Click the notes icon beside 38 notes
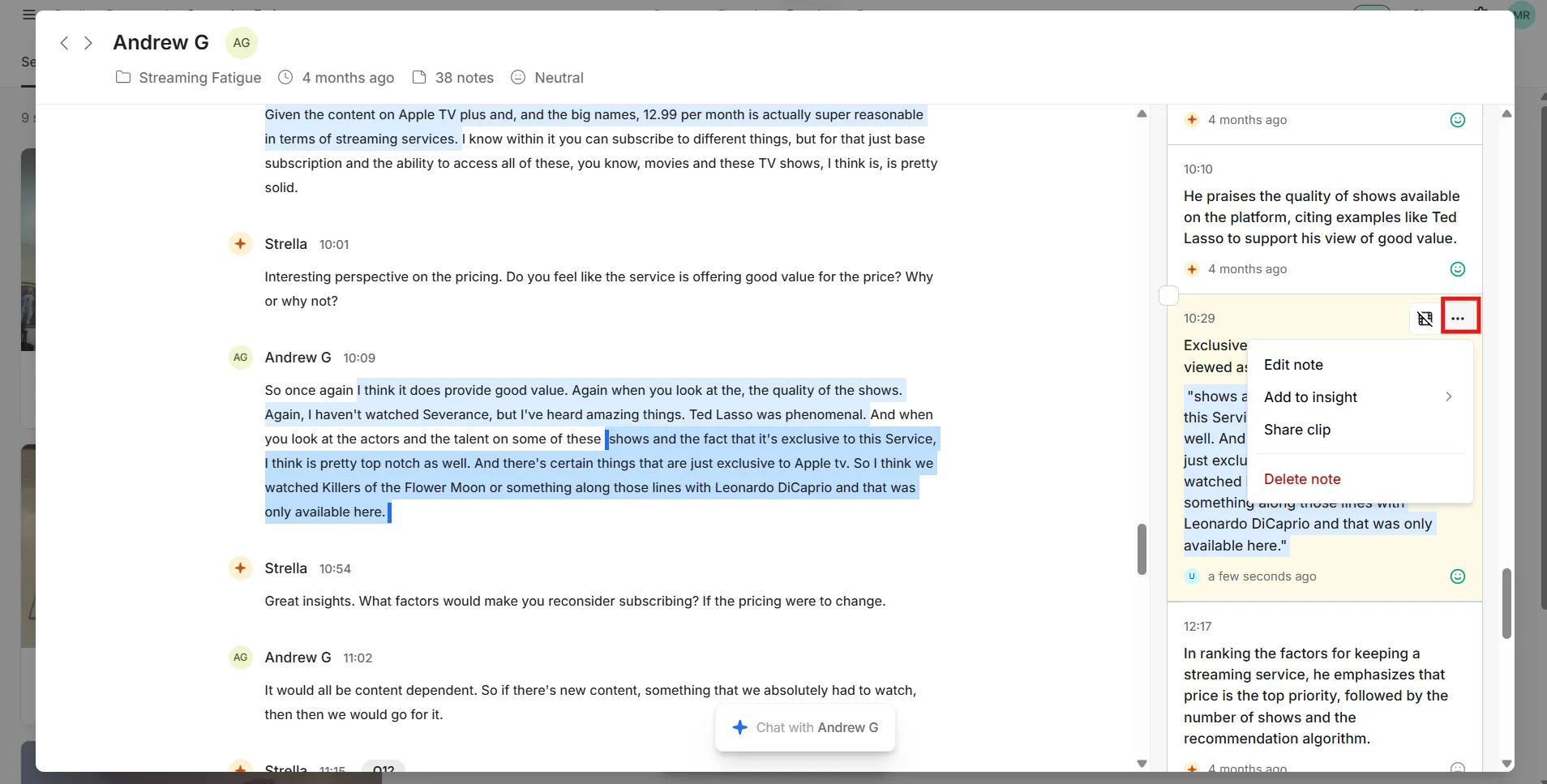 click(419, 78)
